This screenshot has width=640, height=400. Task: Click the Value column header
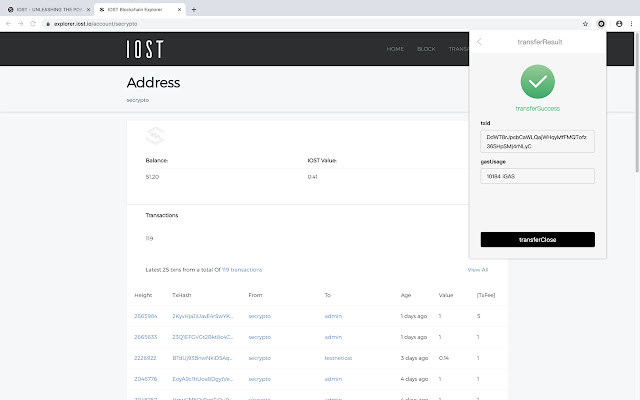(x=446, y=295)
